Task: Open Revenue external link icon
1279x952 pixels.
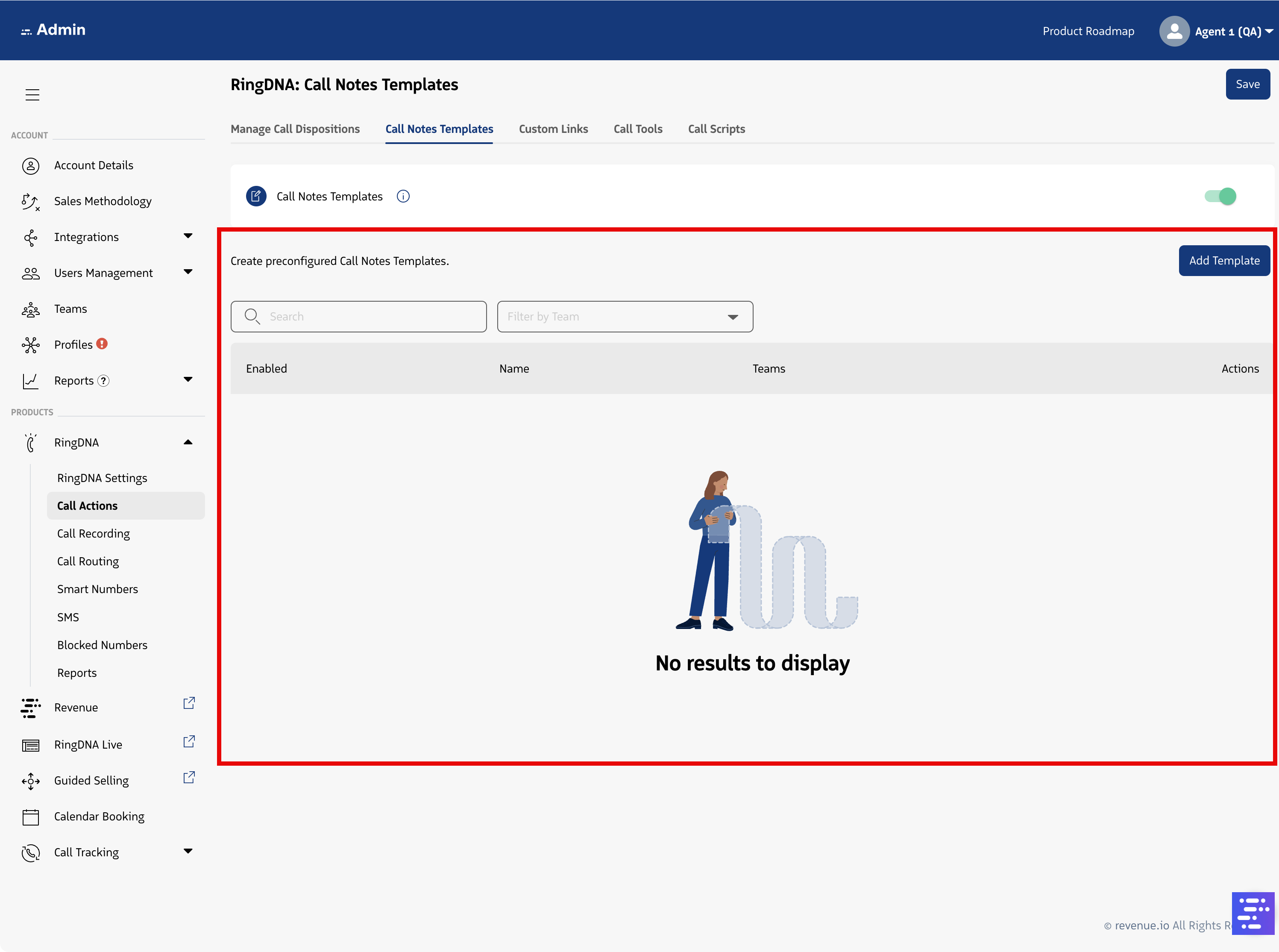Action: [x=188, y=704]
